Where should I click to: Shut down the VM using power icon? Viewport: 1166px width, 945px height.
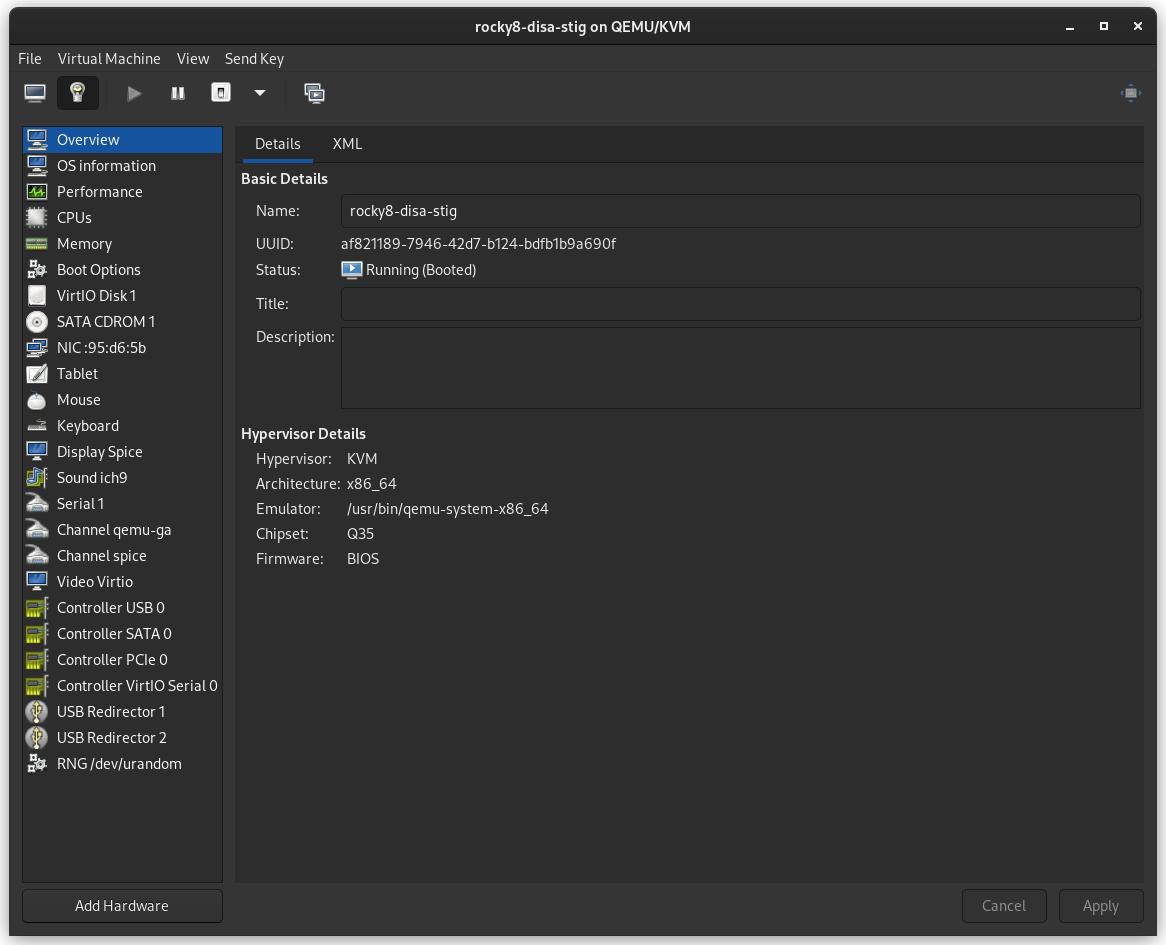click(x=220, y=93)
